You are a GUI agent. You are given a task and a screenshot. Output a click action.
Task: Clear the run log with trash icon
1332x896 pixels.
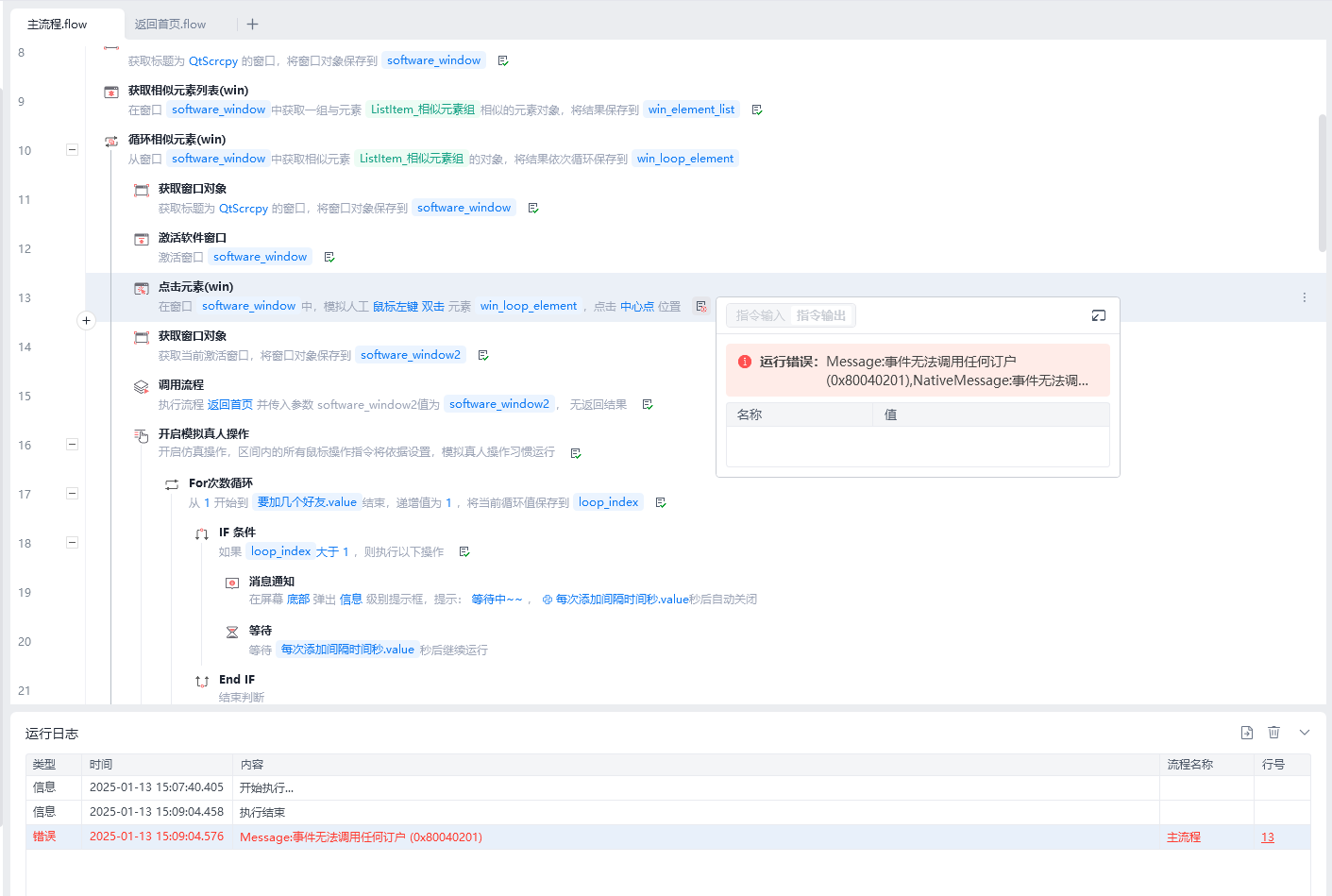1274,733
